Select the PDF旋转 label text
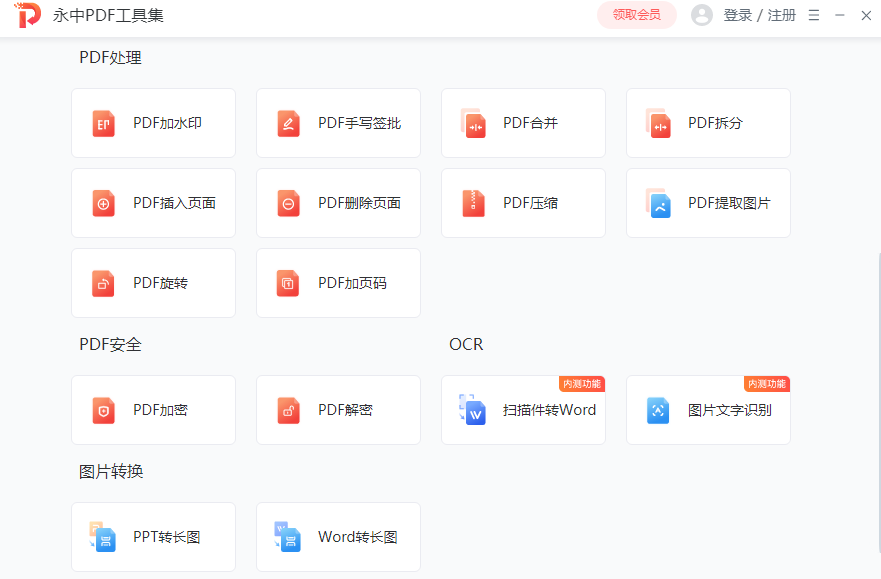The image size is (881, 579). pos(161,284)
